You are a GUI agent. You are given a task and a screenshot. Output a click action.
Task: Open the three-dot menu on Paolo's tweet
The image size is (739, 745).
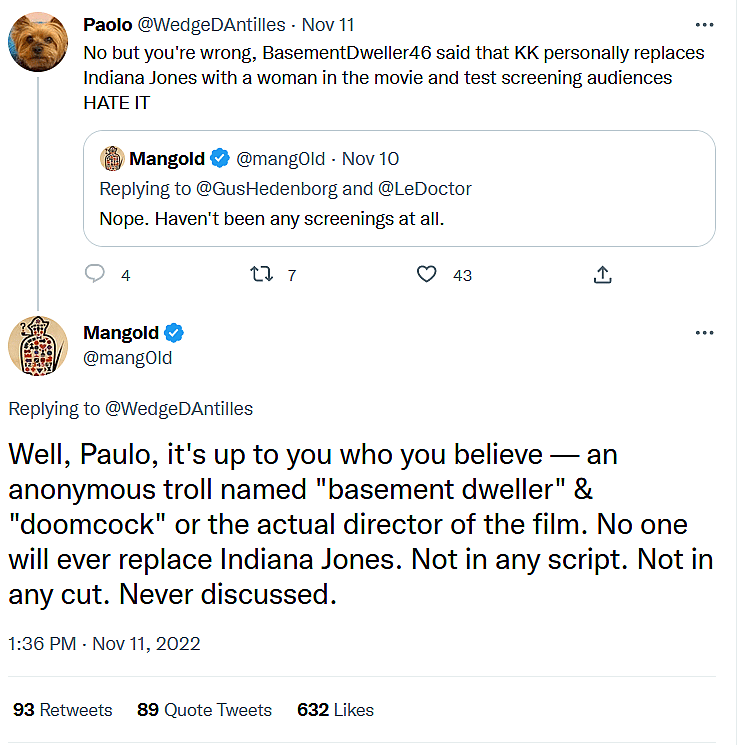pyautogui.click(x=704, y=24)
